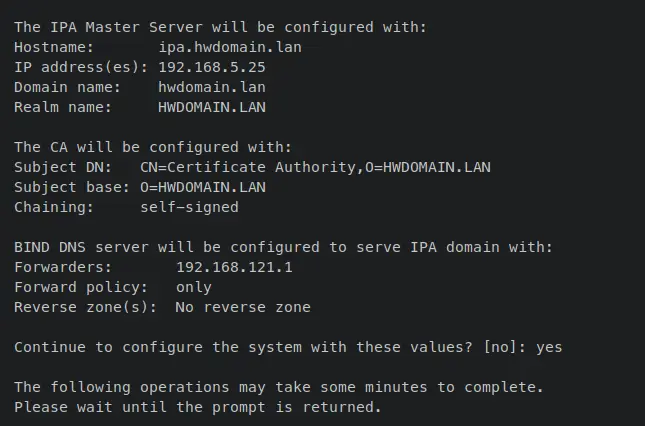Click the Please wait until prompt line

198,407
